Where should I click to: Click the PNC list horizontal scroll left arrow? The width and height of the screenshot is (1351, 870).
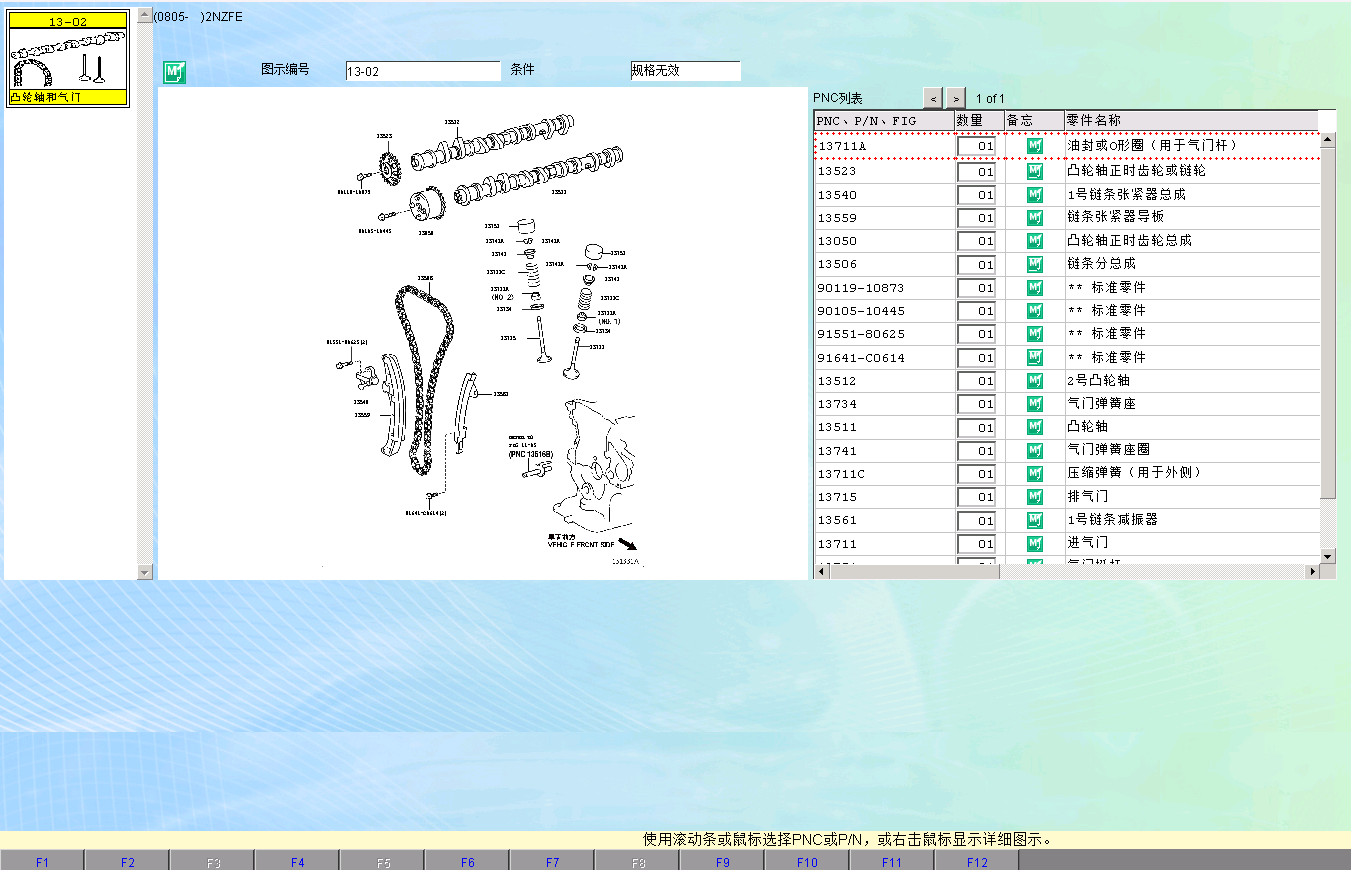tap(821, 571)
